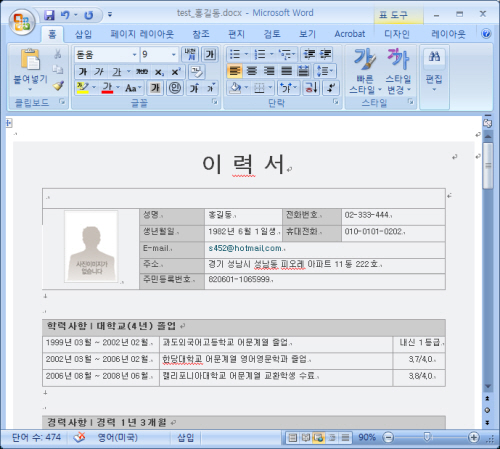Switch to the Page Layout (페이지 레이아웃) tab

142,34
